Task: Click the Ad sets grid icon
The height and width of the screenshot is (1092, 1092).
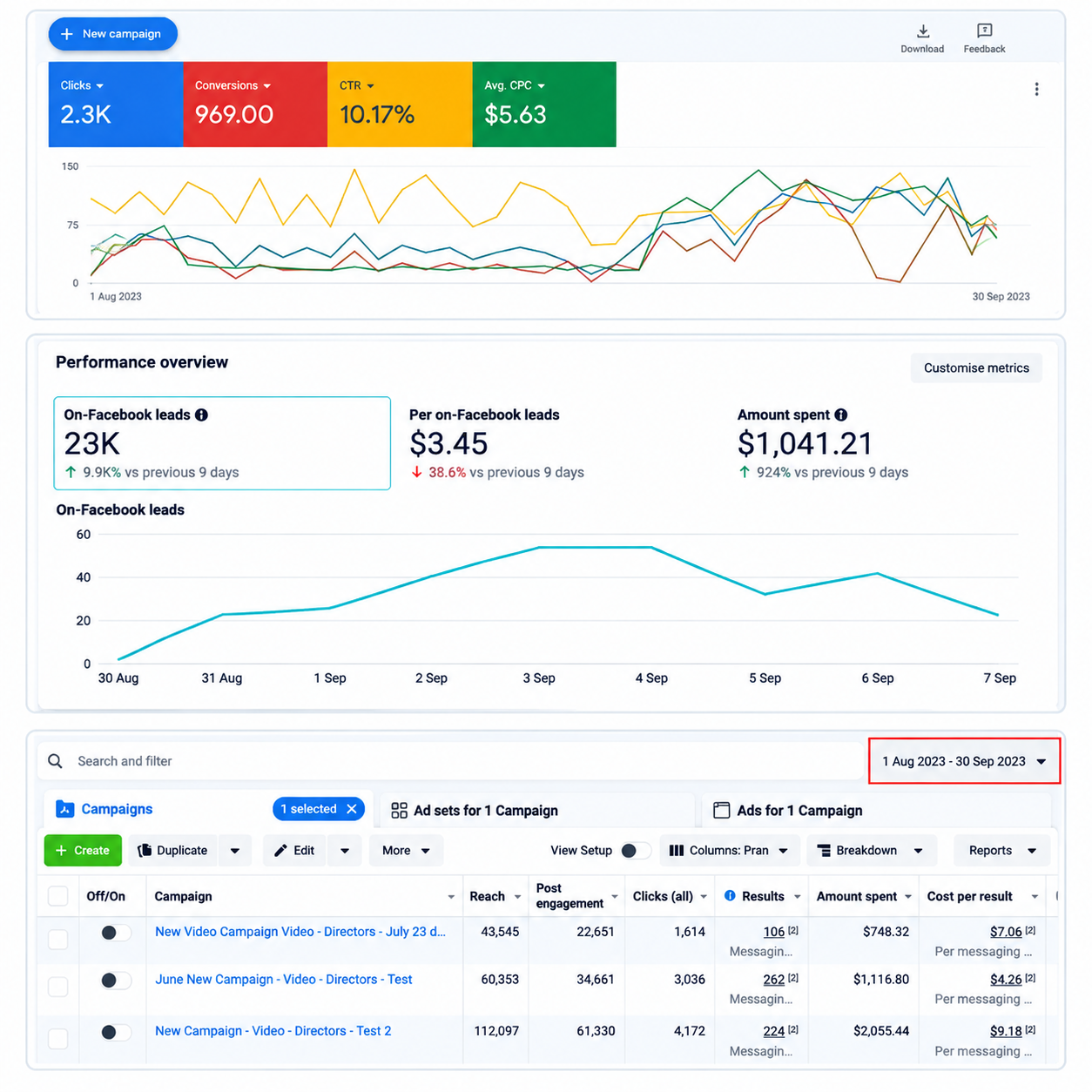Action: (399, 811)
